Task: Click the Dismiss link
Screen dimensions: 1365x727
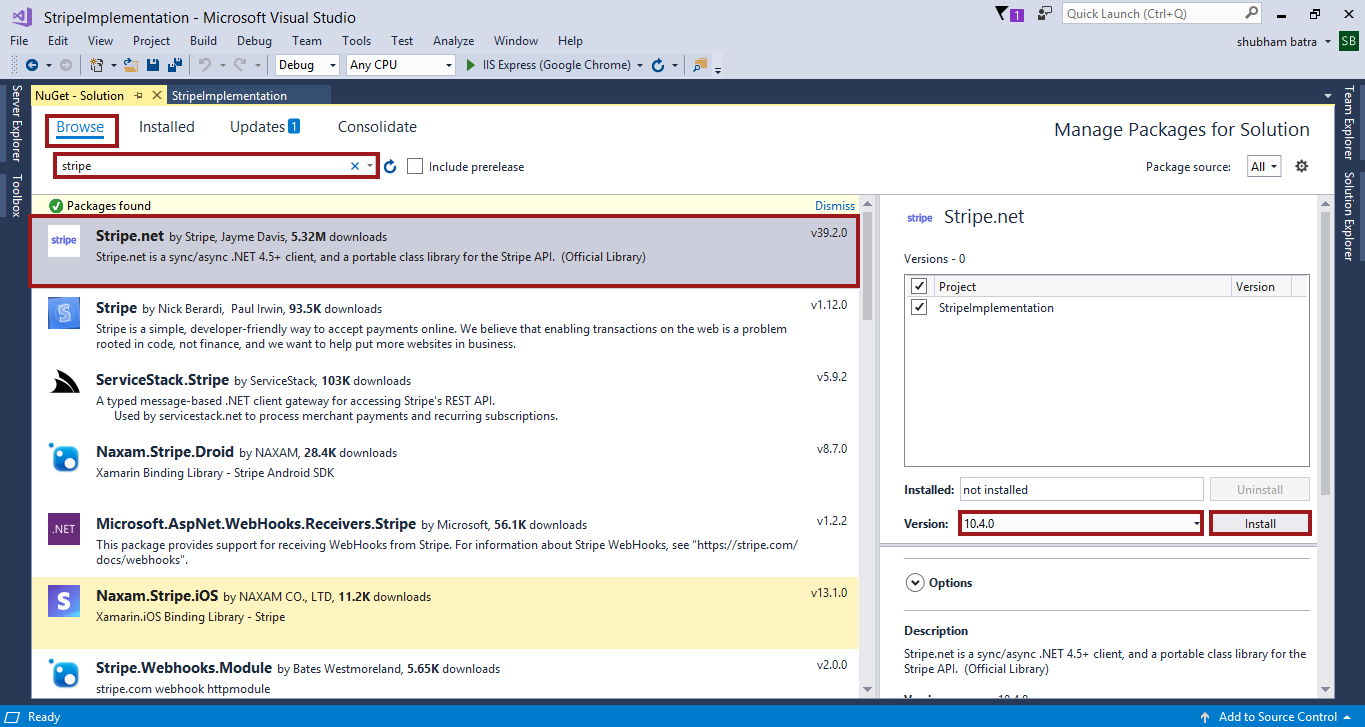Action: (x=835, y=206)
